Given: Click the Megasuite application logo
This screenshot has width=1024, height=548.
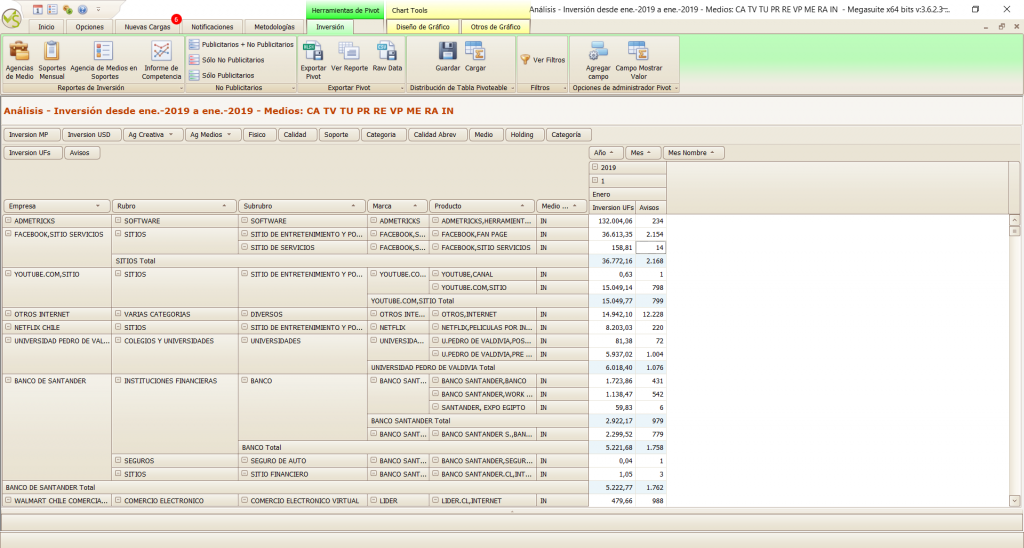Looking at the screenshot, I should coord(12,18).
